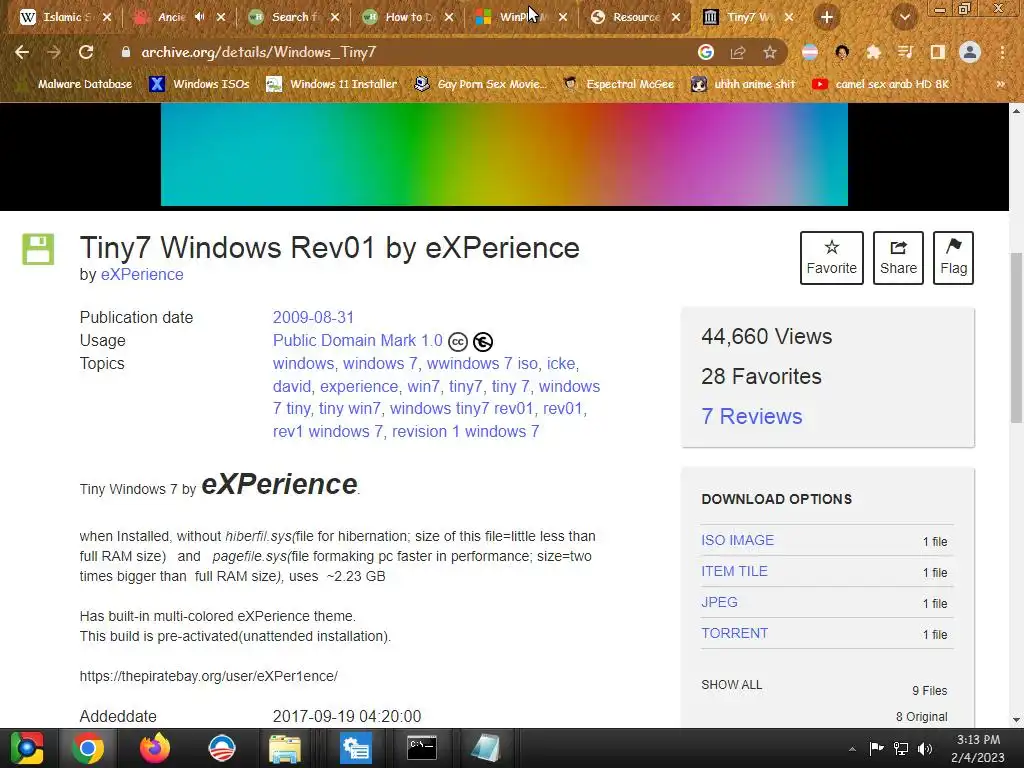Click the Creative Commons CC icon

458,342
